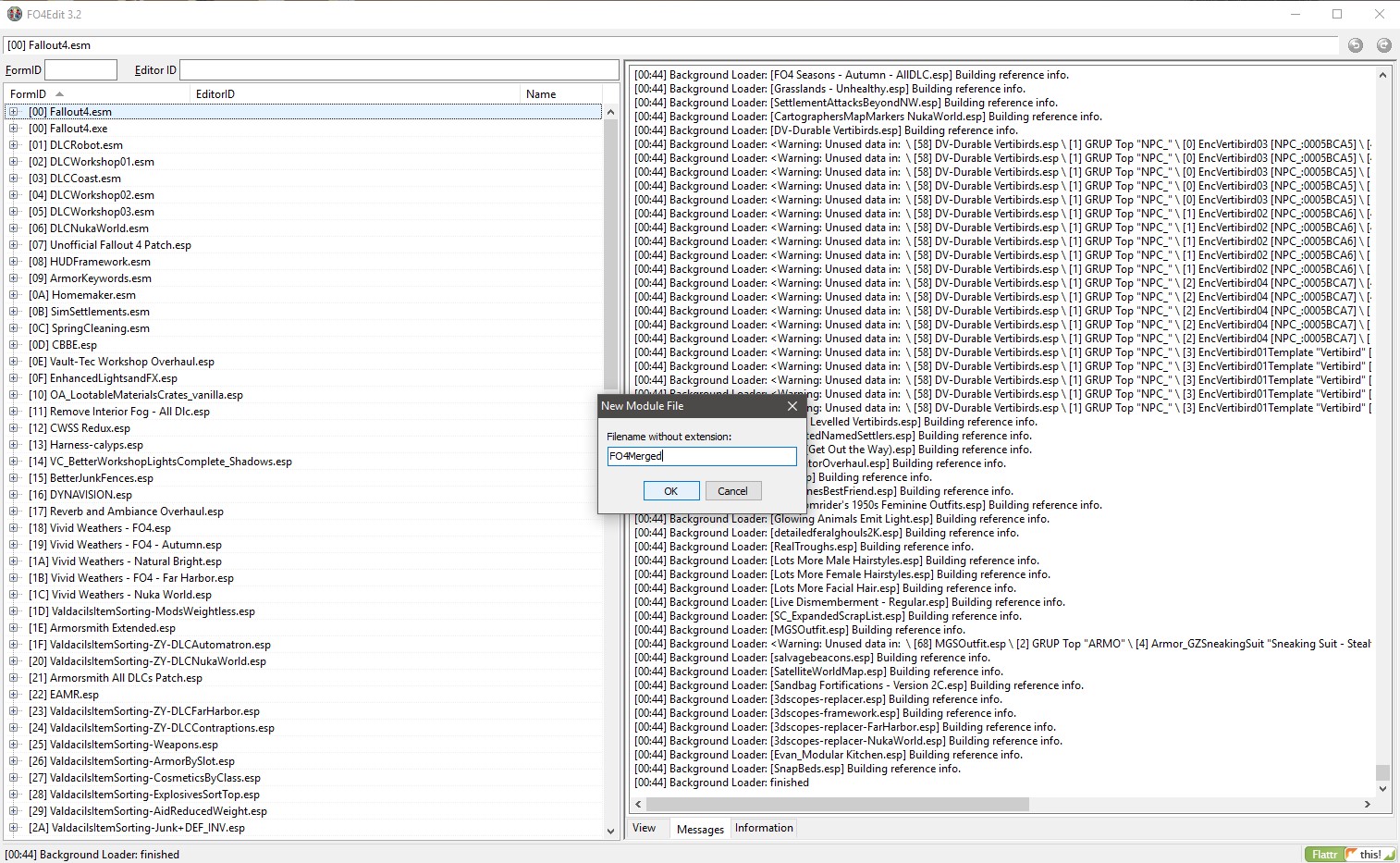Select [0F] EnhancedLightsandFX.esp in the tree
This screenshot has width=1400, height=863.
tap(103, 378)
